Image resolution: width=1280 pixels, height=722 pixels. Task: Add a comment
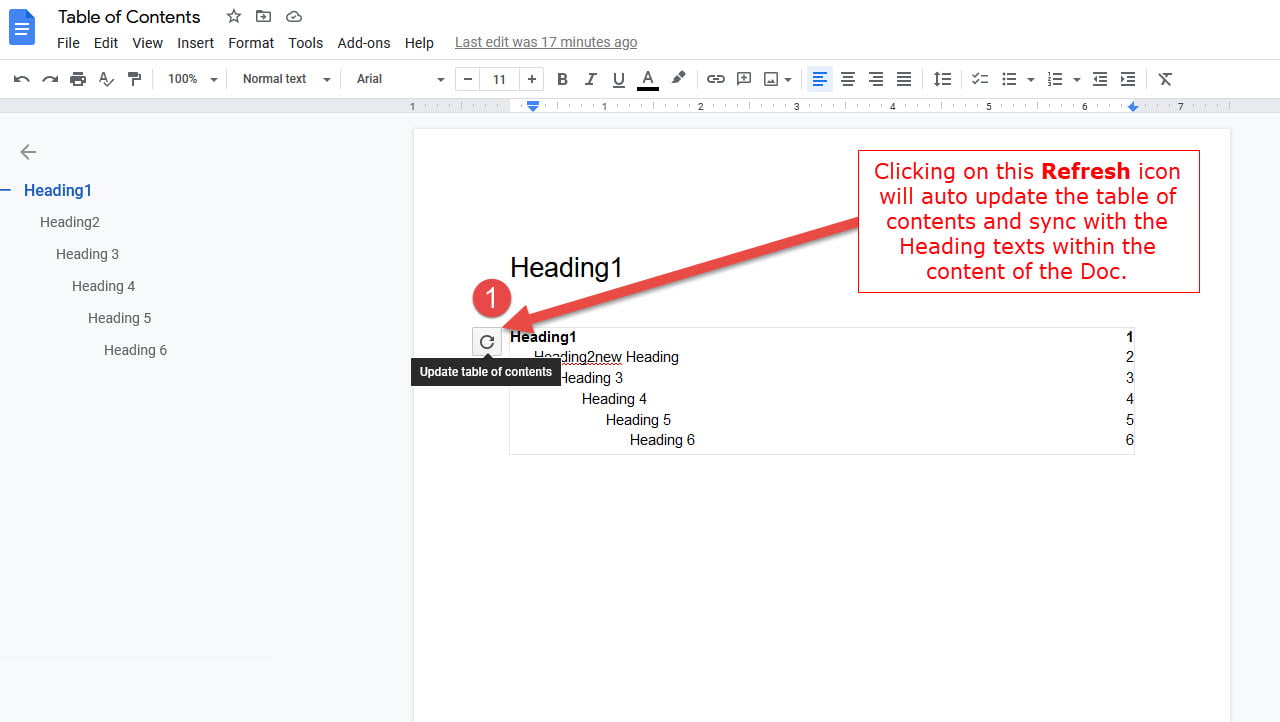point(743,79)
